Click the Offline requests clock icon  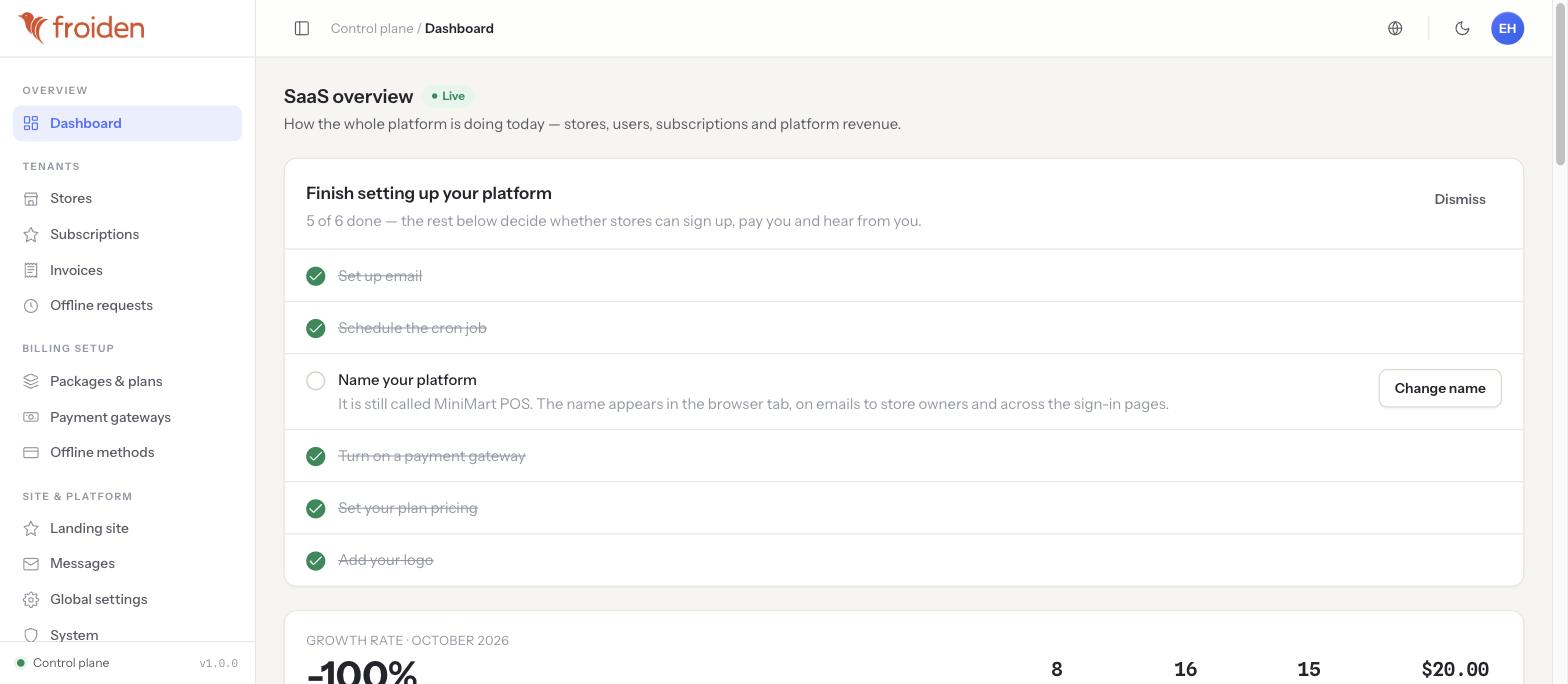(x=31, y=306)
